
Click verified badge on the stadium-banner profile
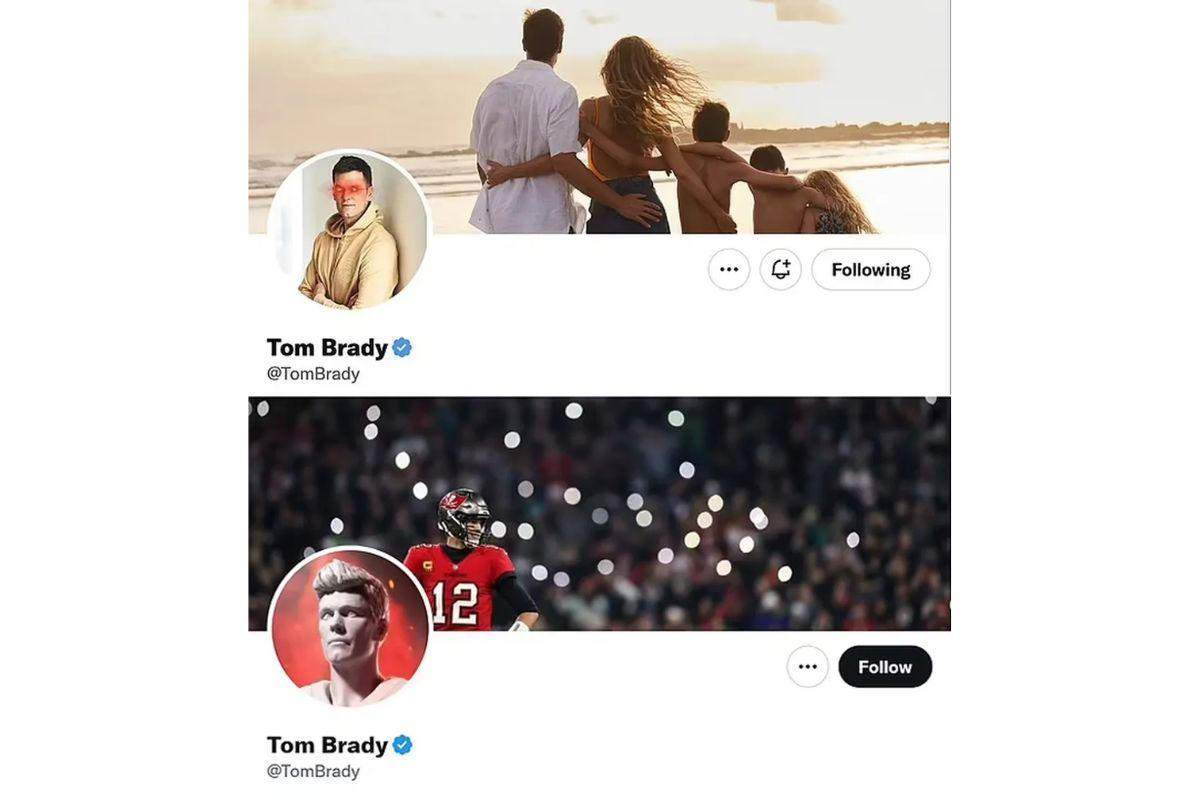[x=402, y=745]
